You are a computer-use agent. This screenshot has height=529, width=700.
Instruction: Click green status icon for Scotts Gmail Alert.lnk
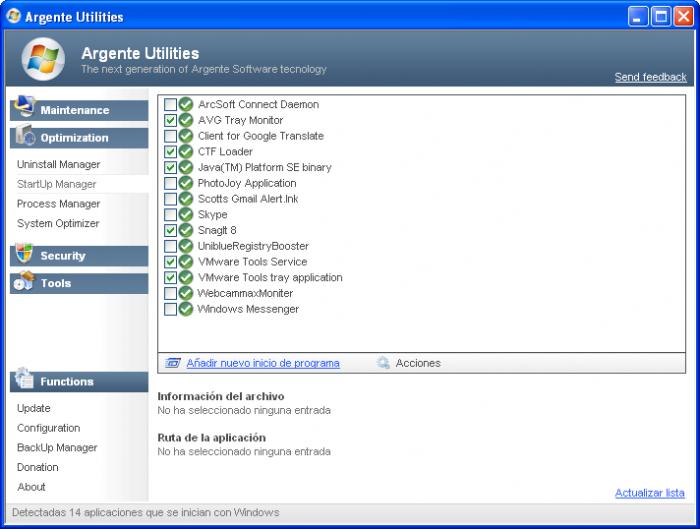tap(186, 199)
